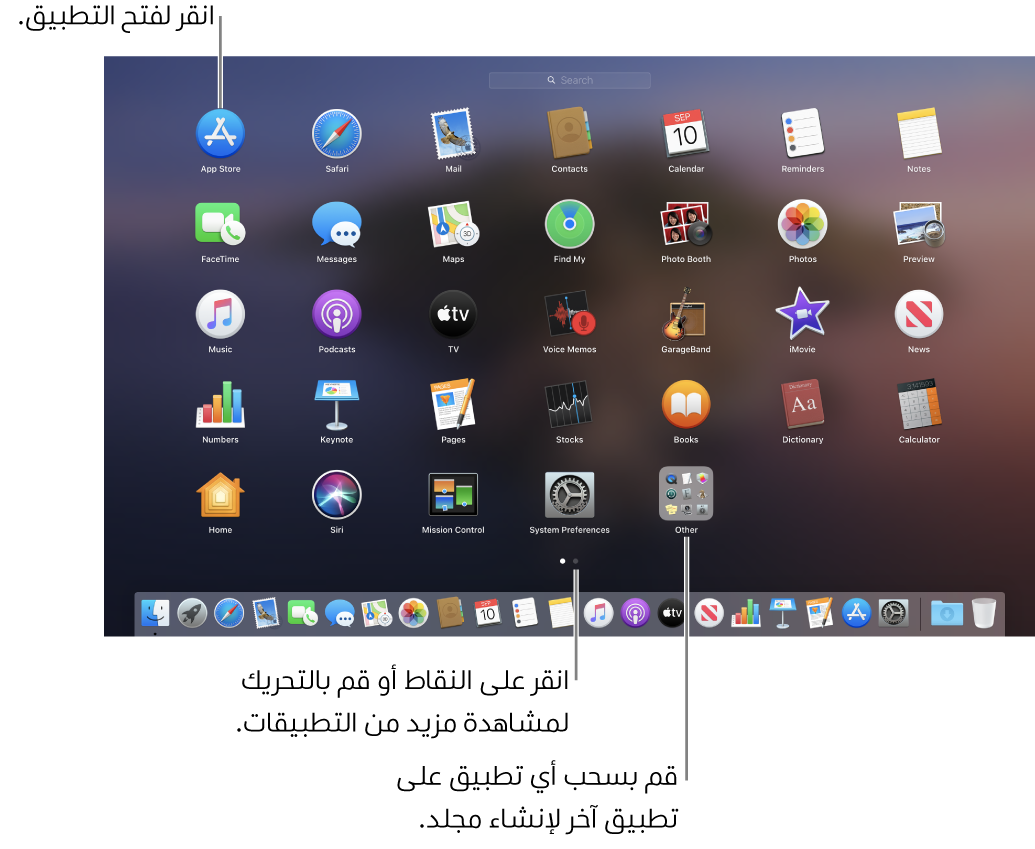Go to the second Launchpad page dot
1035x849 pixels.
pyautogui.click(x=576, y=561)
